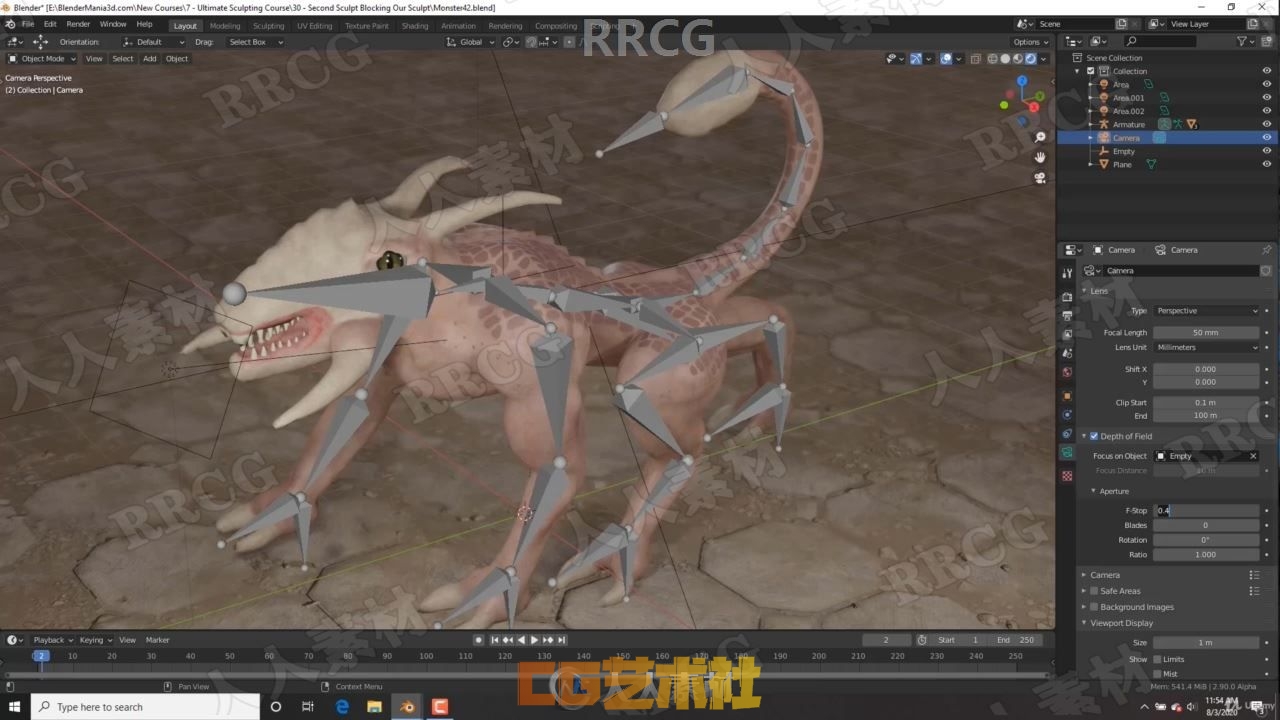Open the Object Mode dropdown

[x=40, y=59]
